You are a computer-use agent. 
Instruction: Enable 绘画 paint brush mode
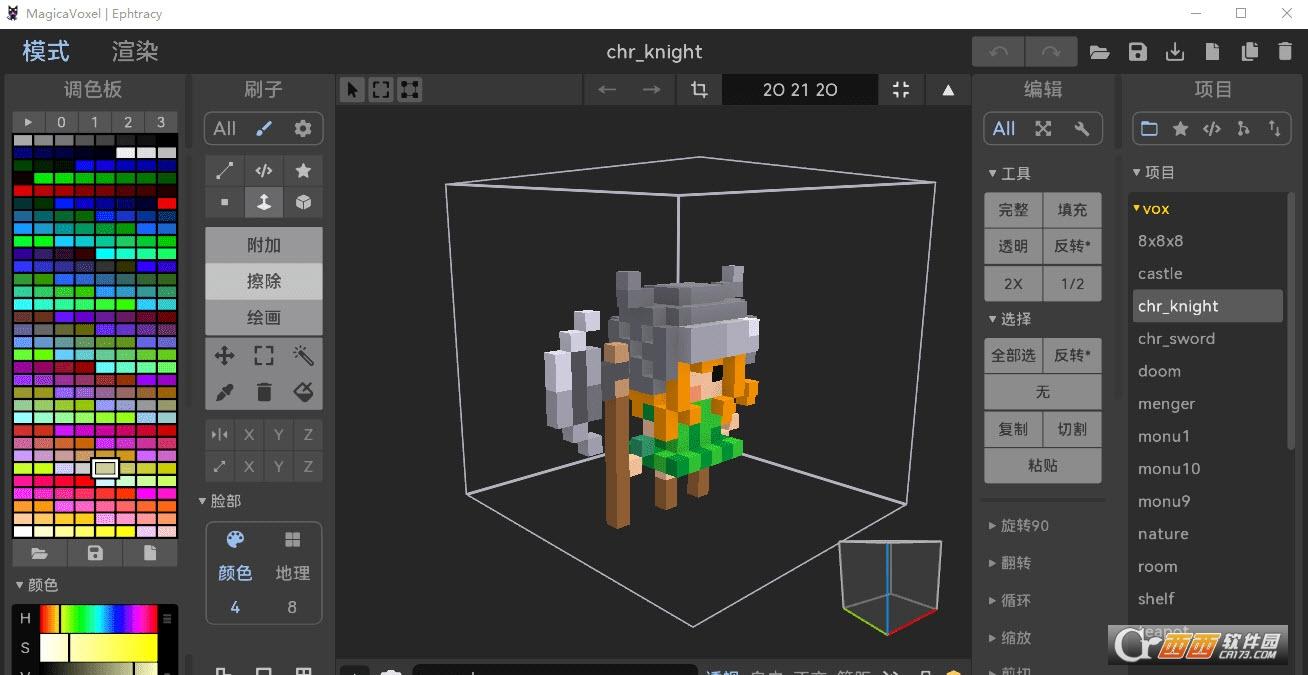tap(264, 317)
